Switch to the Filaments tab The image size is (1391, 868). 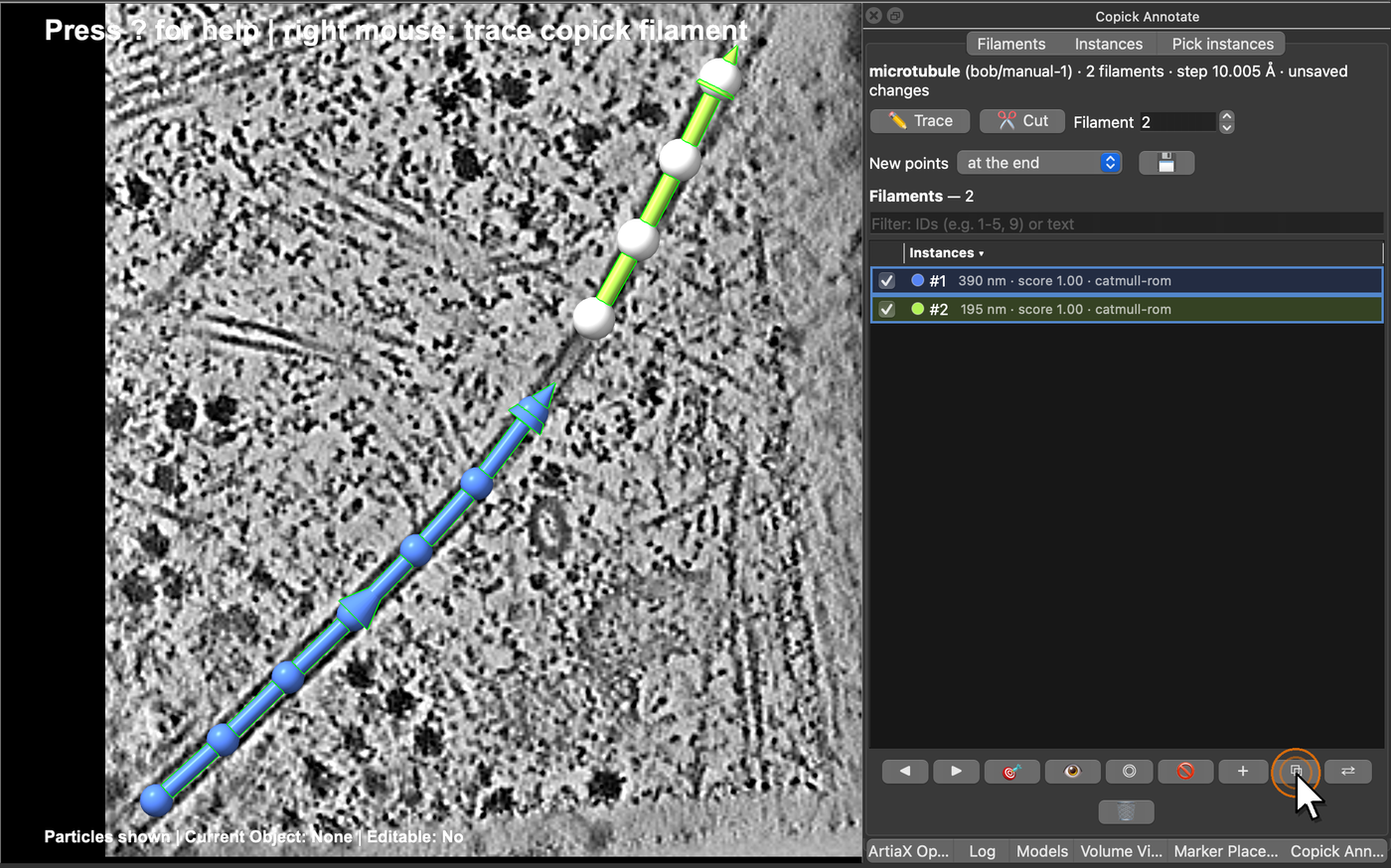[x=1011, y=44]
